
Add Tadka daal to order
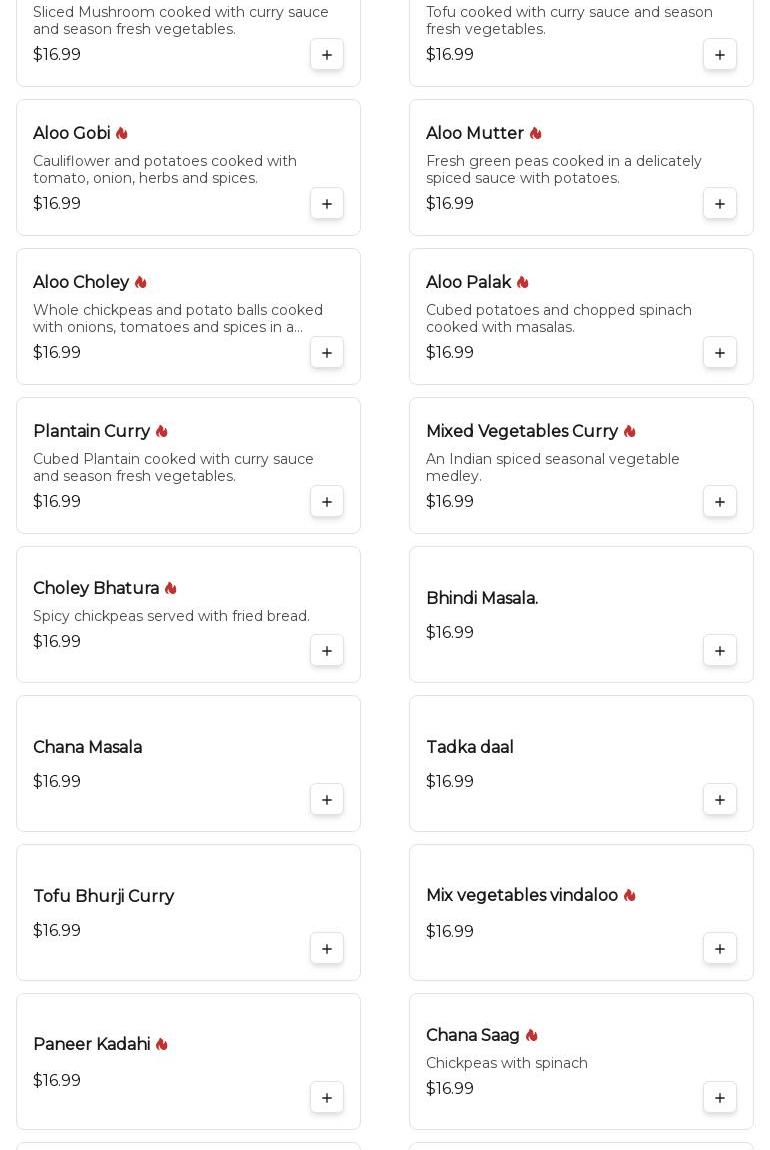(x=720, y=800)
